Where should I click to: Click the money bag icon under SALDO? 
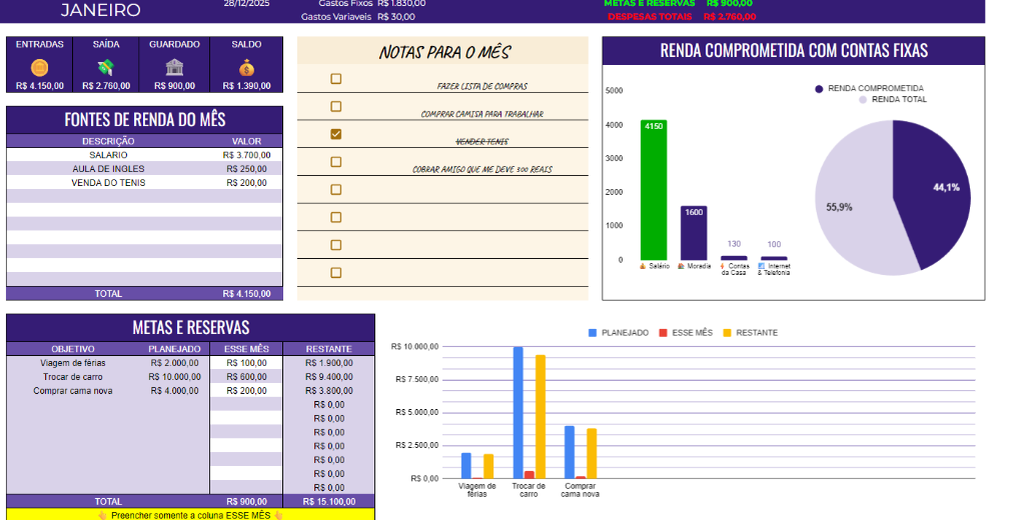tap(246, 67)
